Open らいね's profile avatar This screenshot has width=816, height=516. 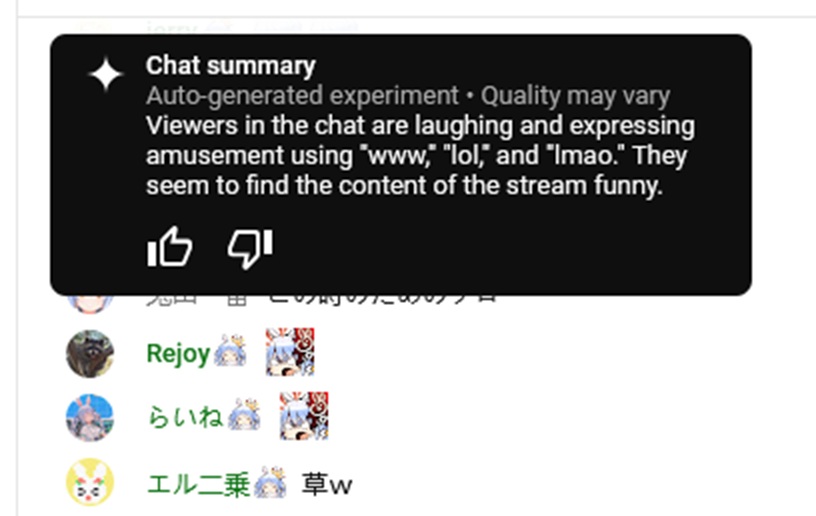(x=90, y=418)
